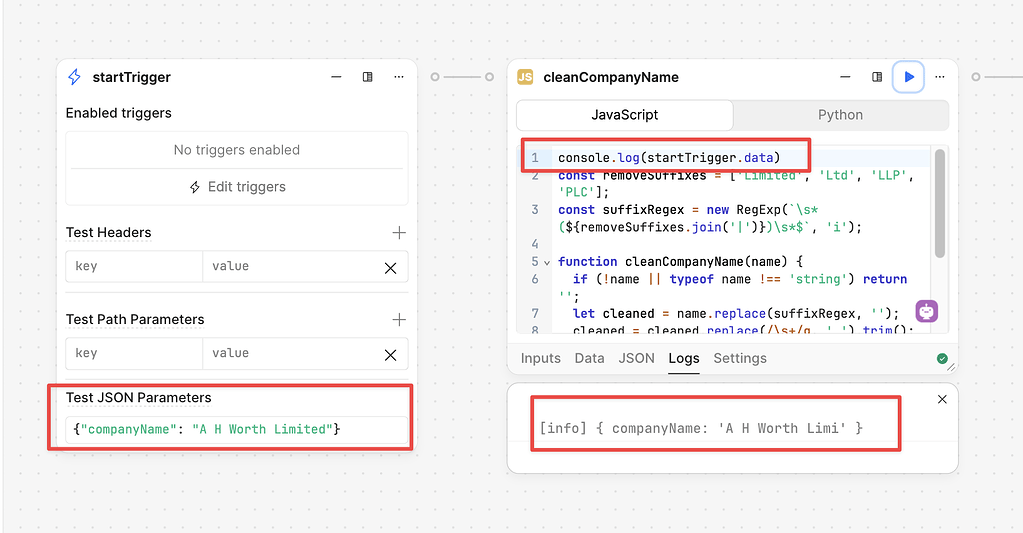
Task: Click the connector node before cleanCompanyName
Action: 489,77
